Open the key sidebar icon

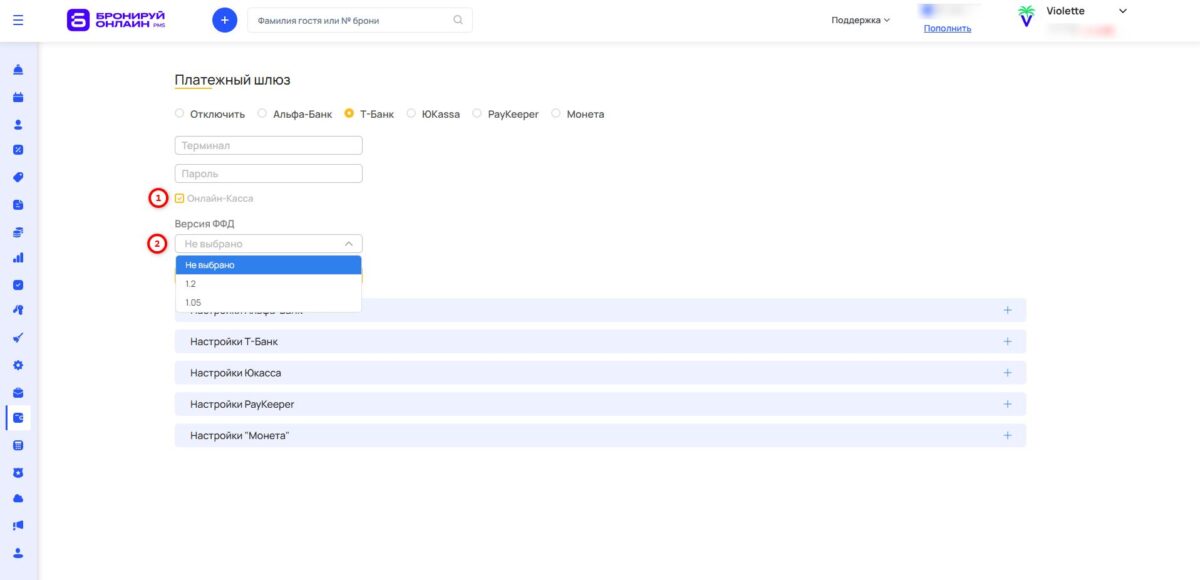coord(18,310)
